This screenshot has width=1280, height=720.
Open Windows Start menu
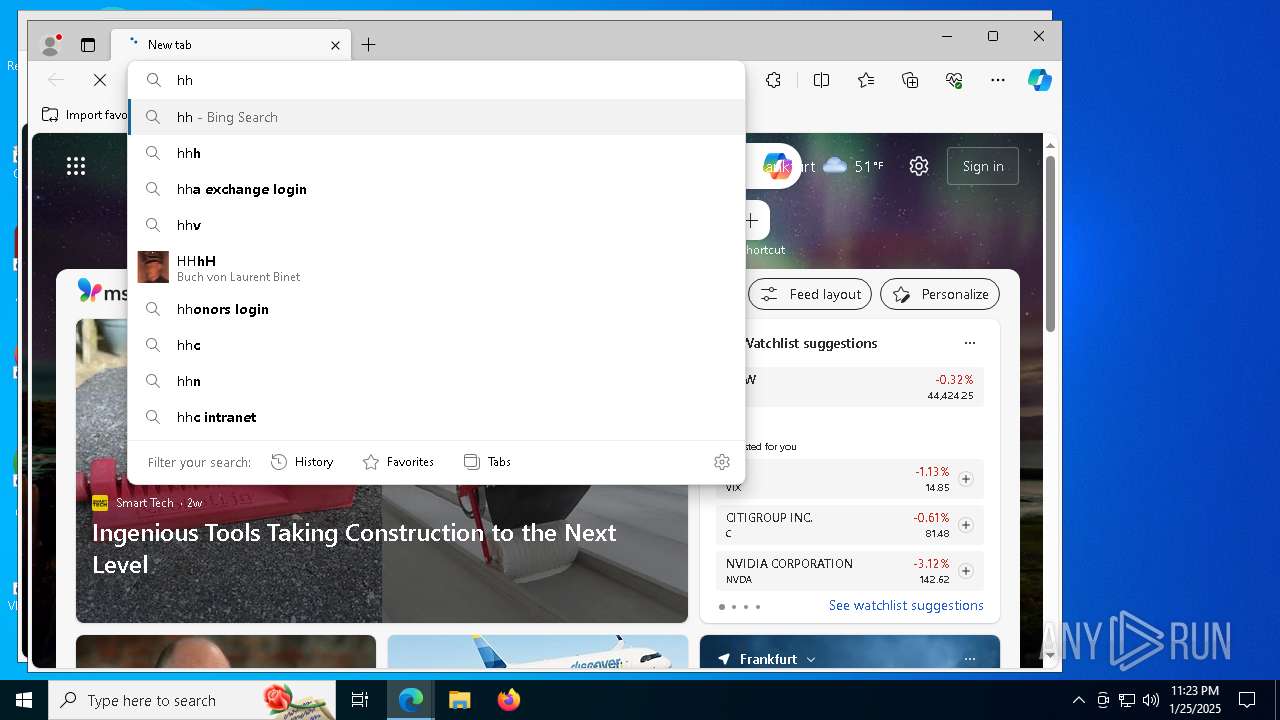(24, 700)
